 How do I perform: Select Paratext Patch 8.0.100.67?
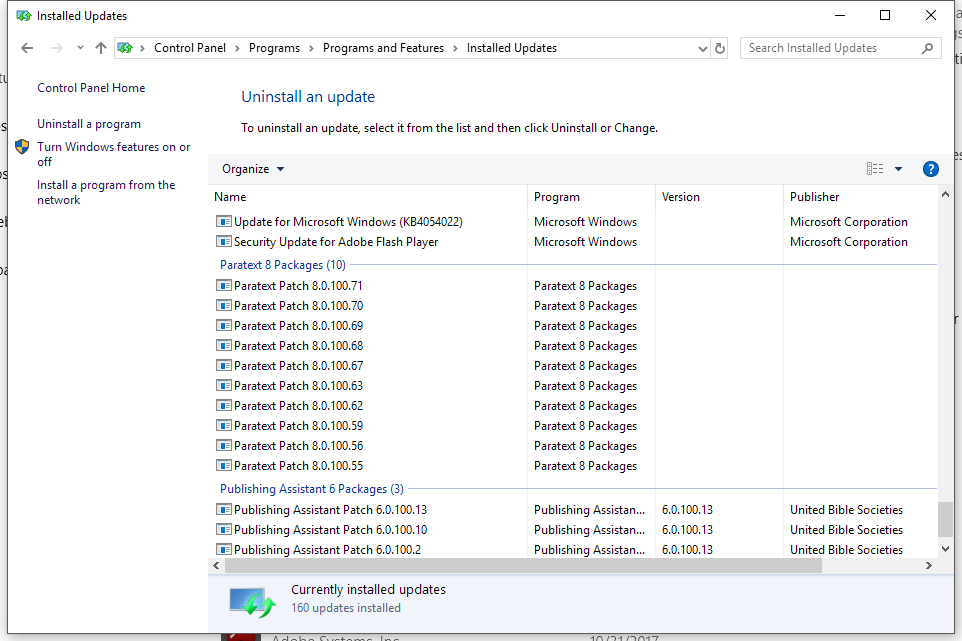point(298,366)
